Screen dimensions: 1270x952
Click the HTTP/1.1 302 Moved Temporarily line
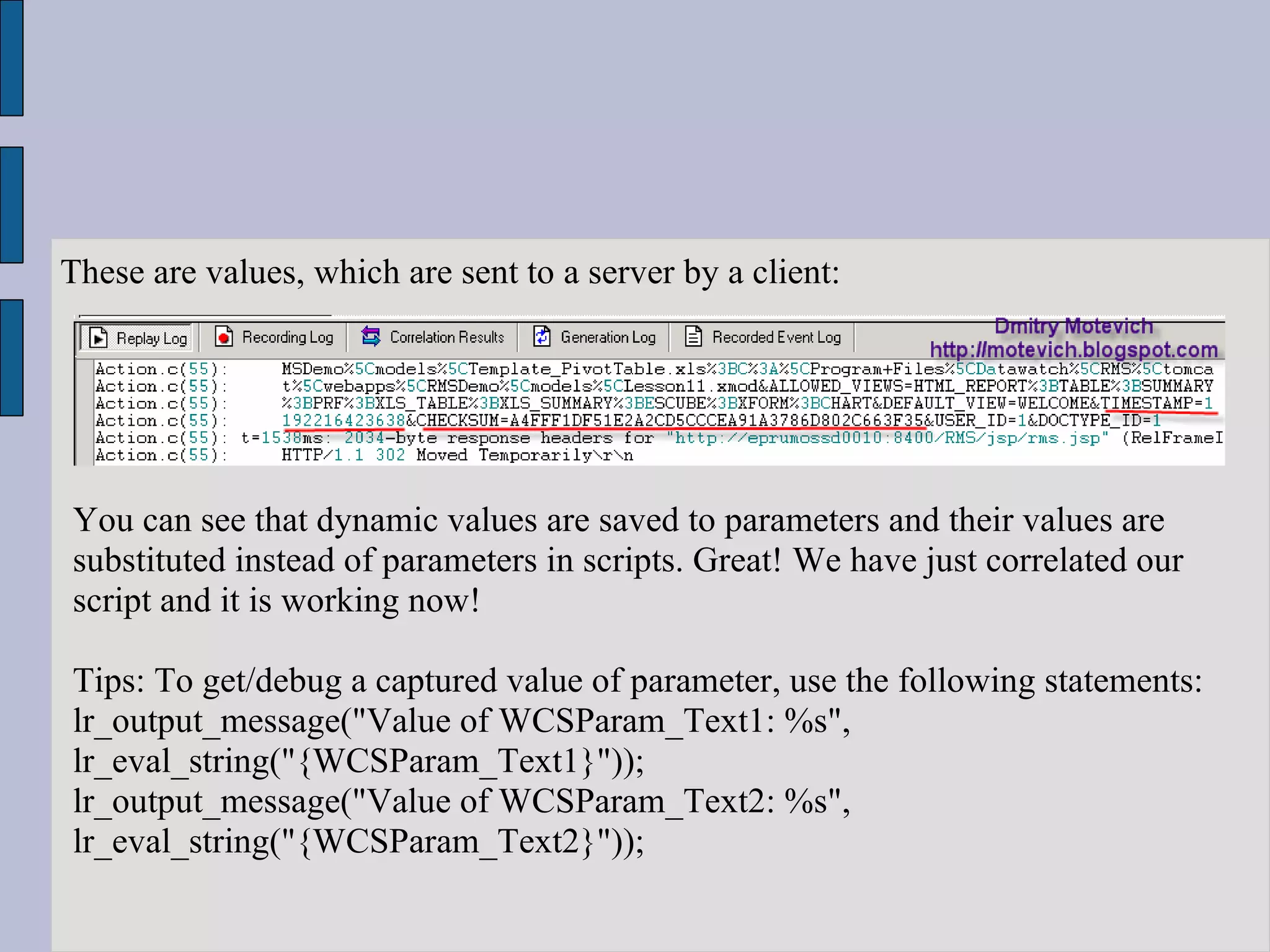click(x=458, y=455)
